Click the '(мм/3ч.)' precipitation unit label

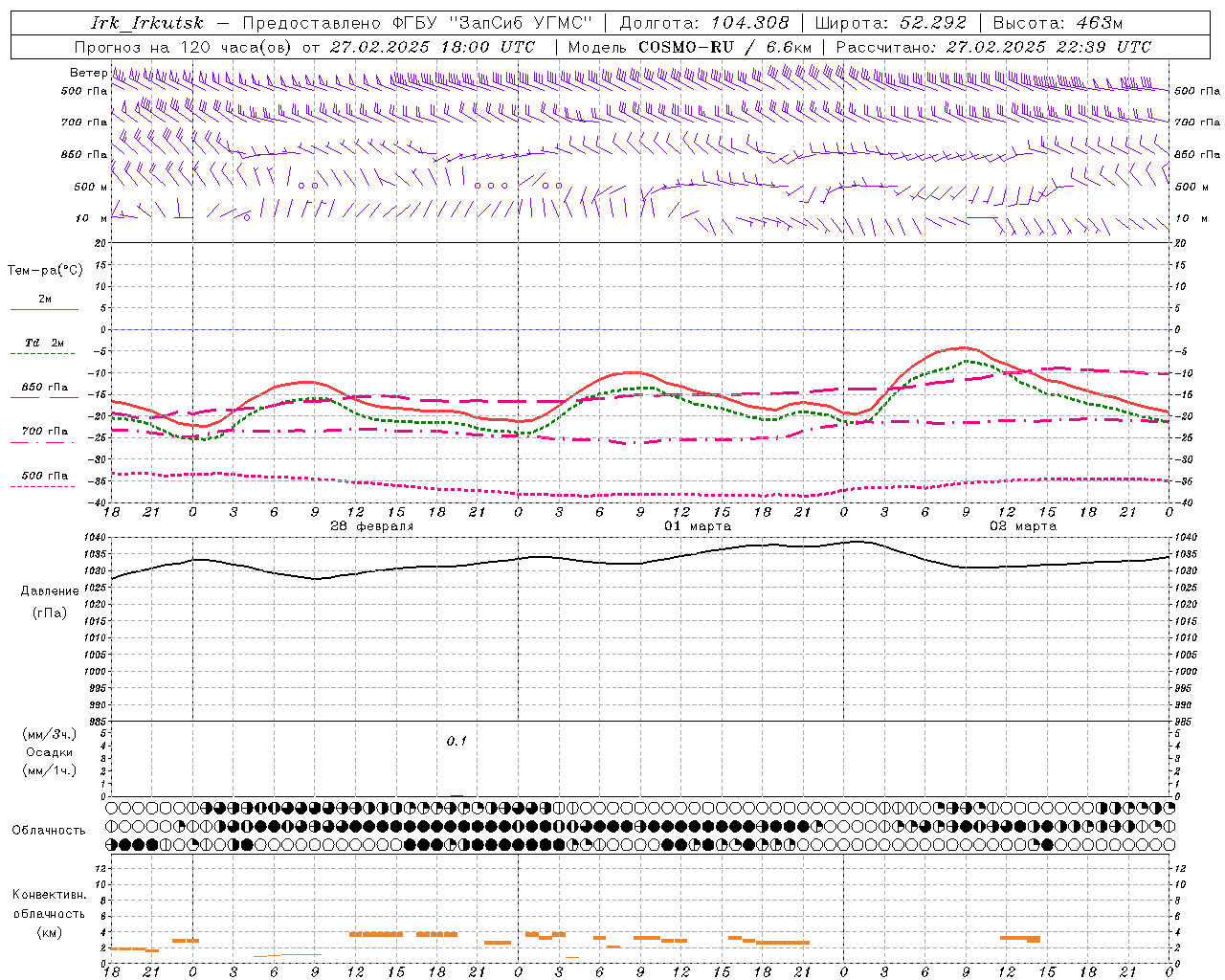tap(50, 734)
